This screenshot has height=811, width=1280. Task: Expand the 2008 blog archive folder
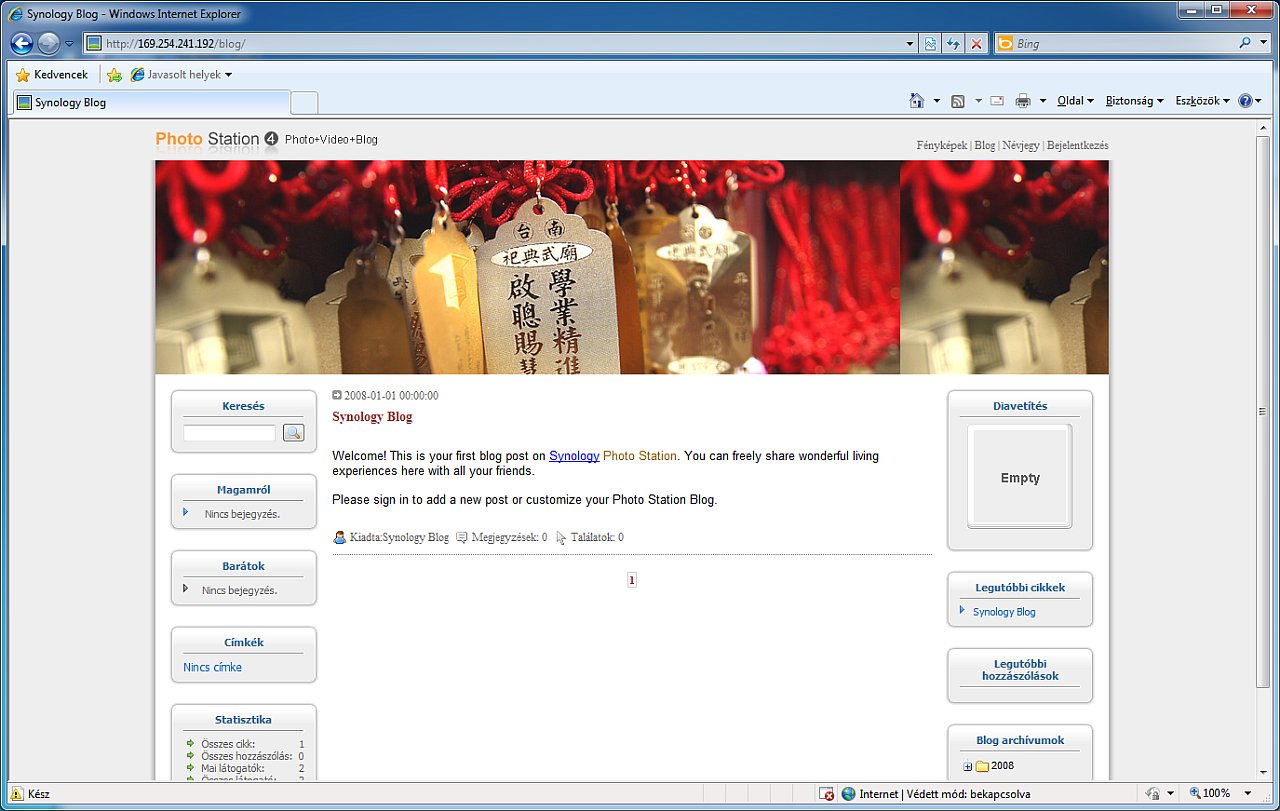tap(967, 767)
